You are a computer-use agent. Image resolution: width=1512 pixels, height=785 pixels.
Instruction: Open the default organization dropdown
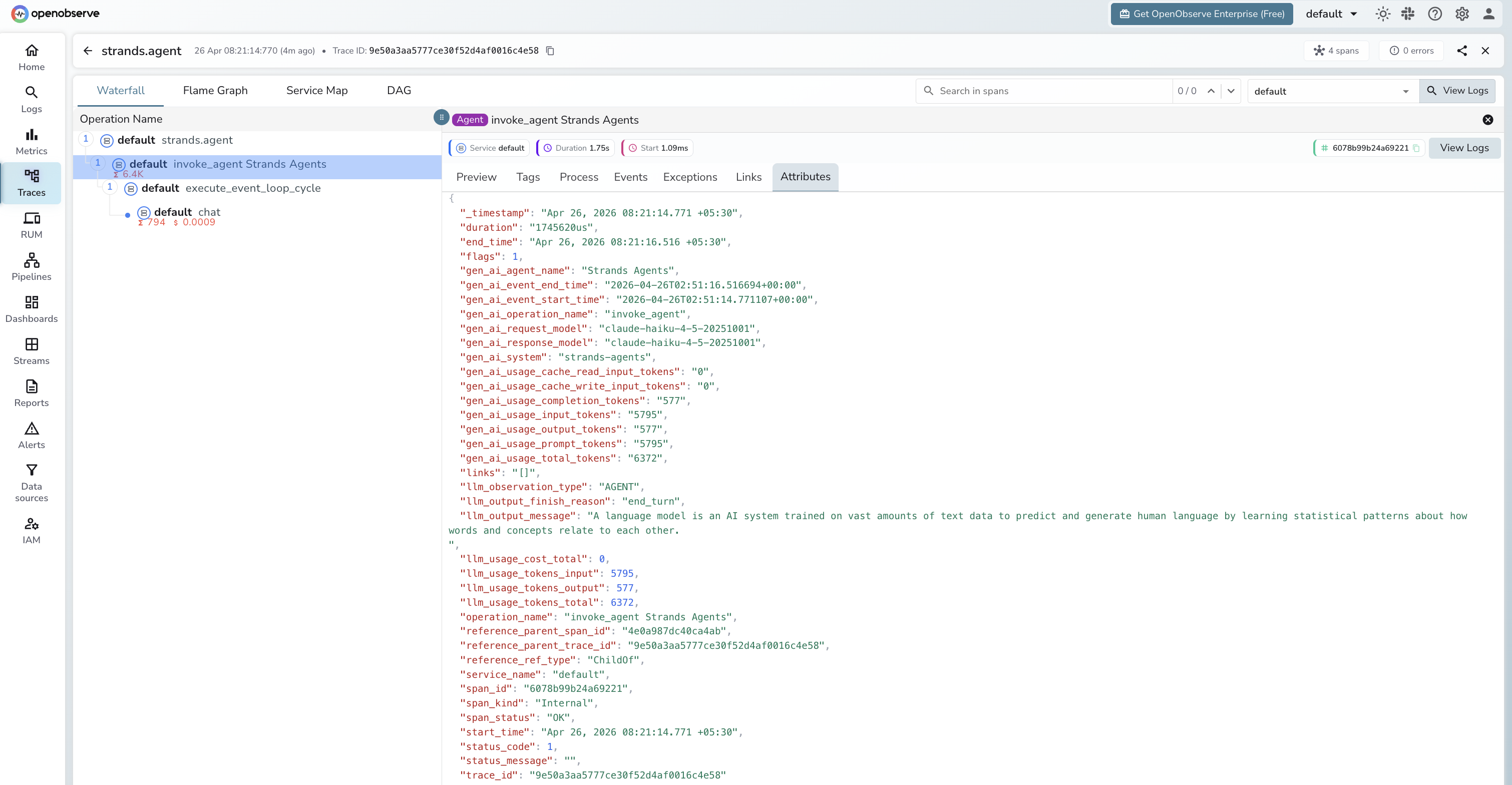1331,14
